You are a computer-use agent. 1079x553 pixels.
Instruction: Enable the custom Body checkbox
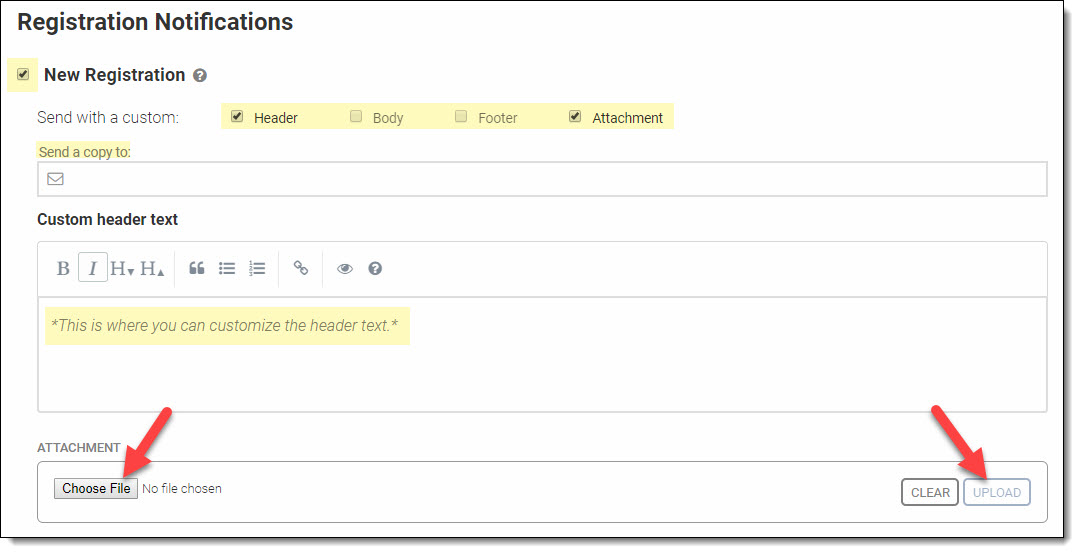[x=356, y=116]
